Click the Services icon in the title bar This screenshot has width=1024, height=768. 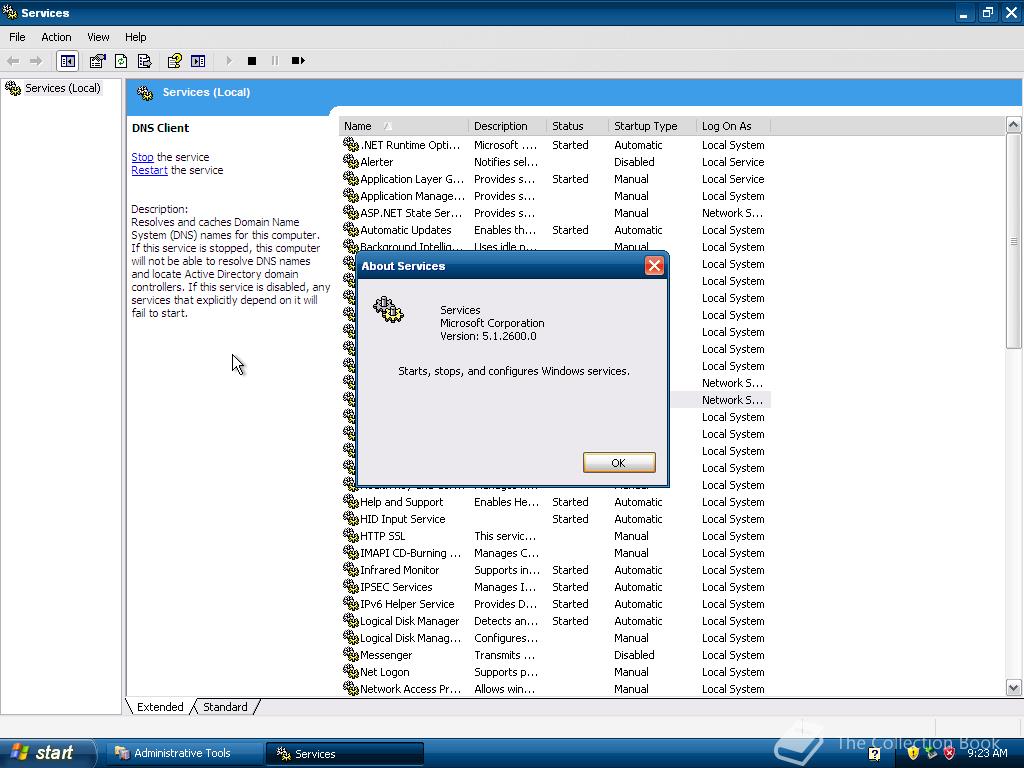(10, 12)
